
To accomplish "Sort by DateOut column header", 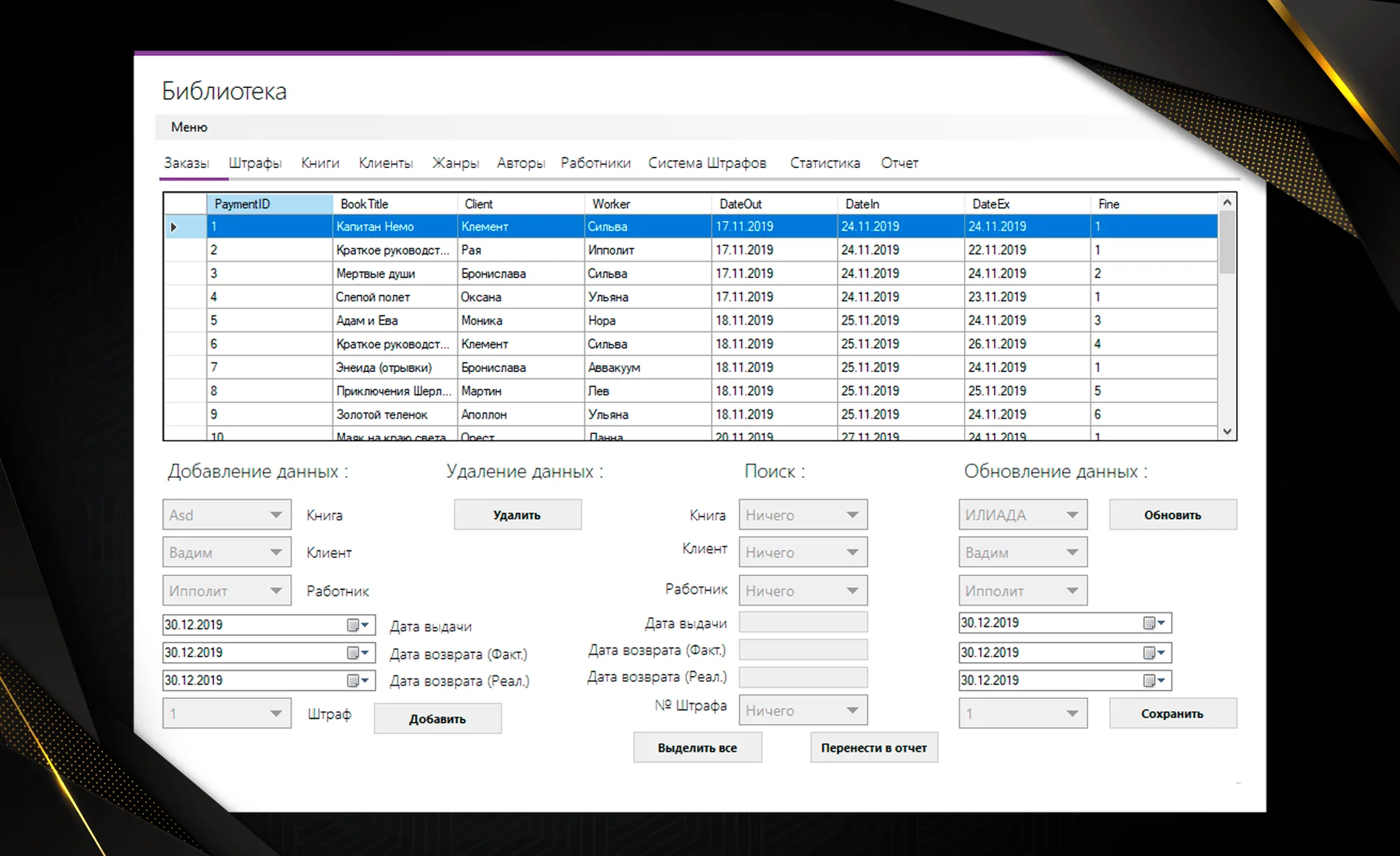I will click(x=775, y=204).
